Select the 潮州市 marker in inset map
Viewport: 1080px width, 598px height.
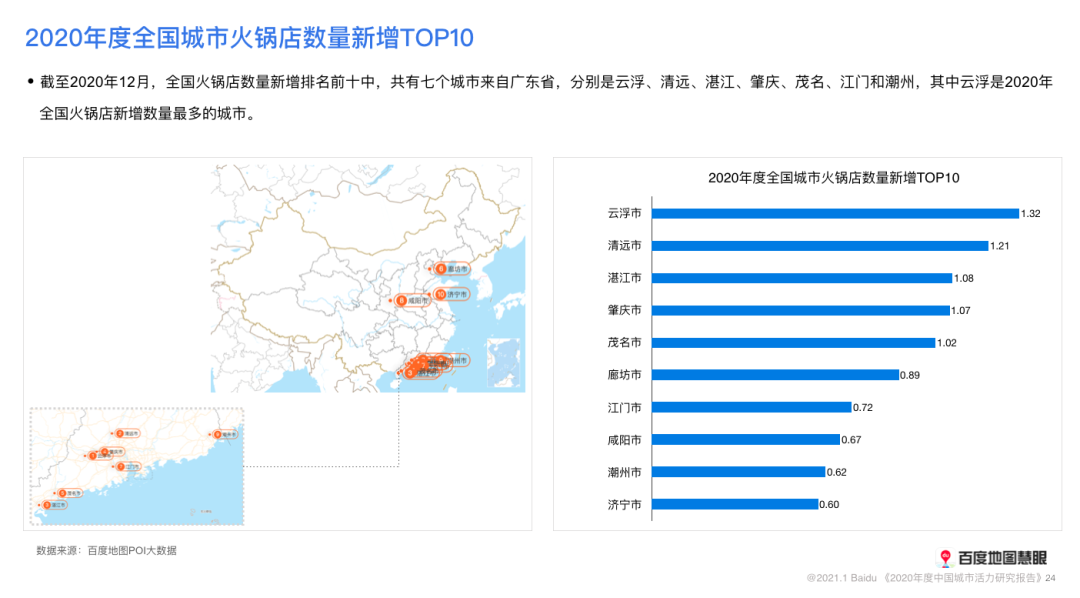point(218,434)
